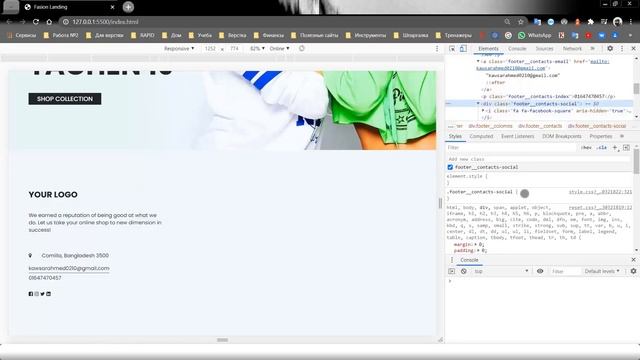Expand the fa-facebook-square i node
Screen dimensions: 640x360
483,111
